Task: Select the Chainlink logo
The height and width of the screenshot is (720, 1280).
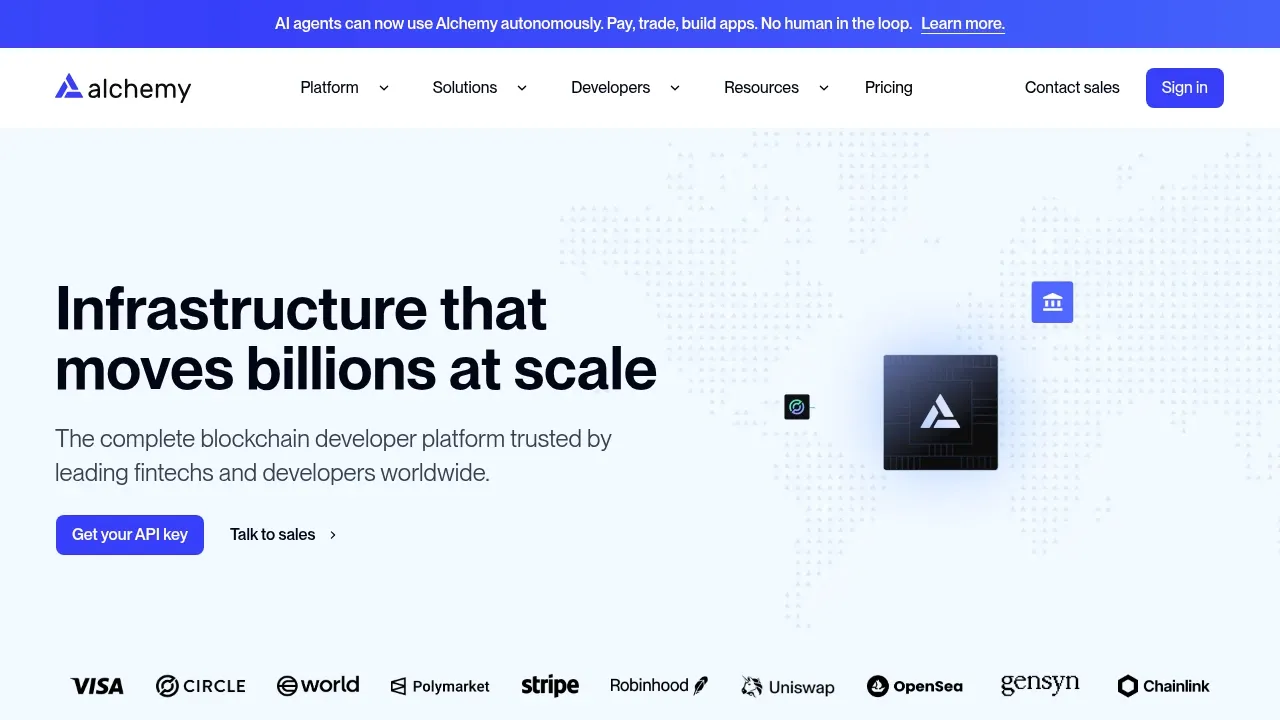Action: tap(1163, 686)
